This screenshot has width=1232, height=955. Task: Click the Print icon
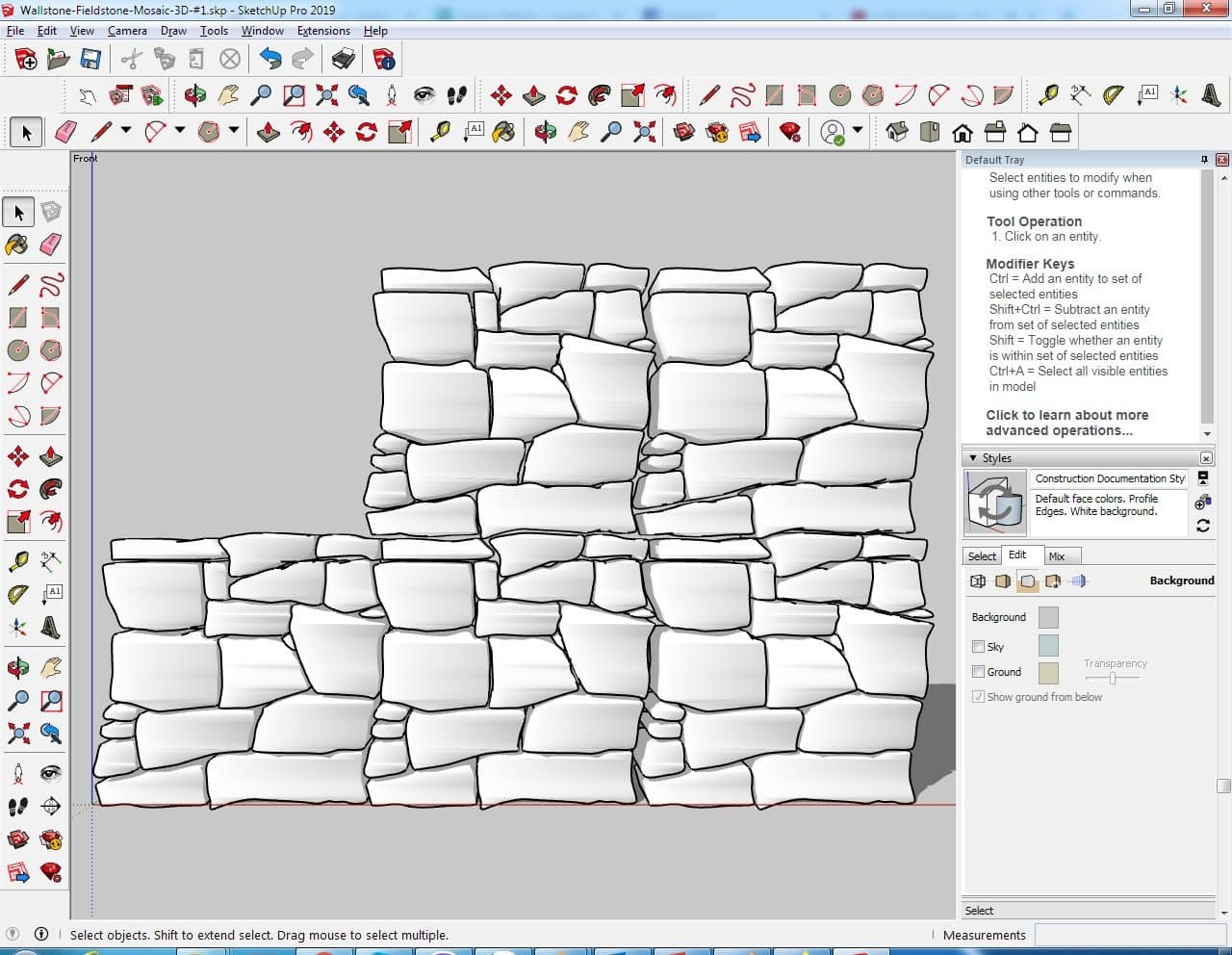344,60
